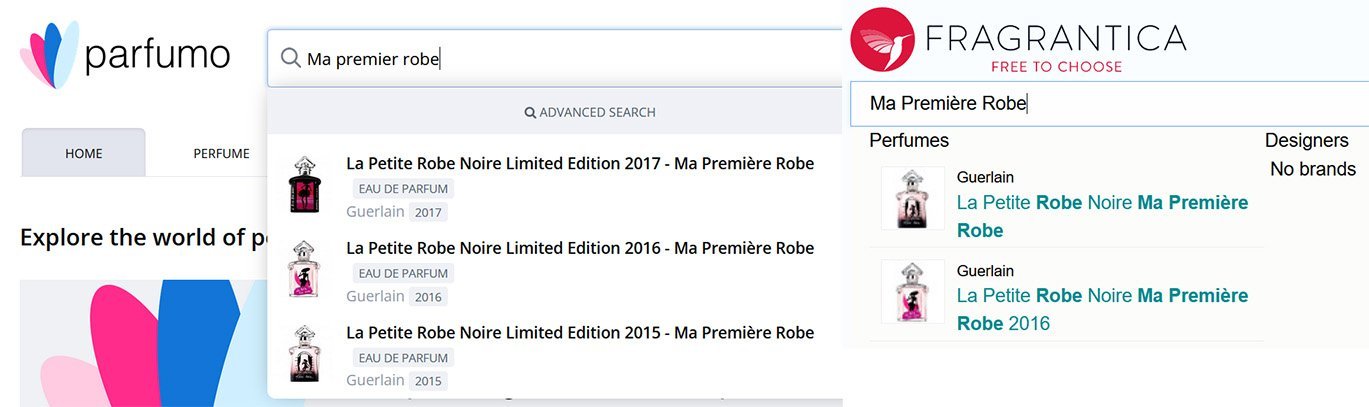Open the PERFUME tab
The height and width of the screenshot is (407, 1369).
(221, 153)
